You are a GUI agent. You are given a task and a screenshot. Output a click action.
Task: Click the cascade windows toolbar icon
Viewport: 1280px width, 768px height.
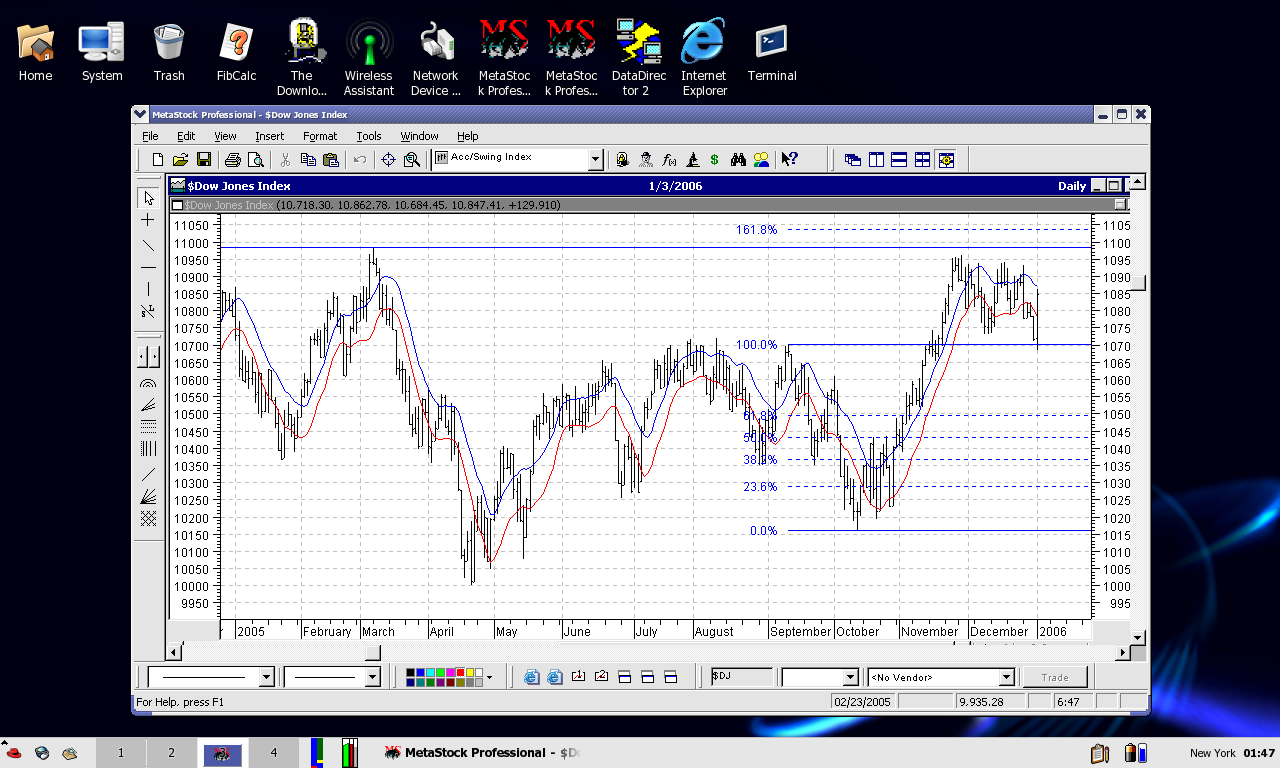click(853, 159)
